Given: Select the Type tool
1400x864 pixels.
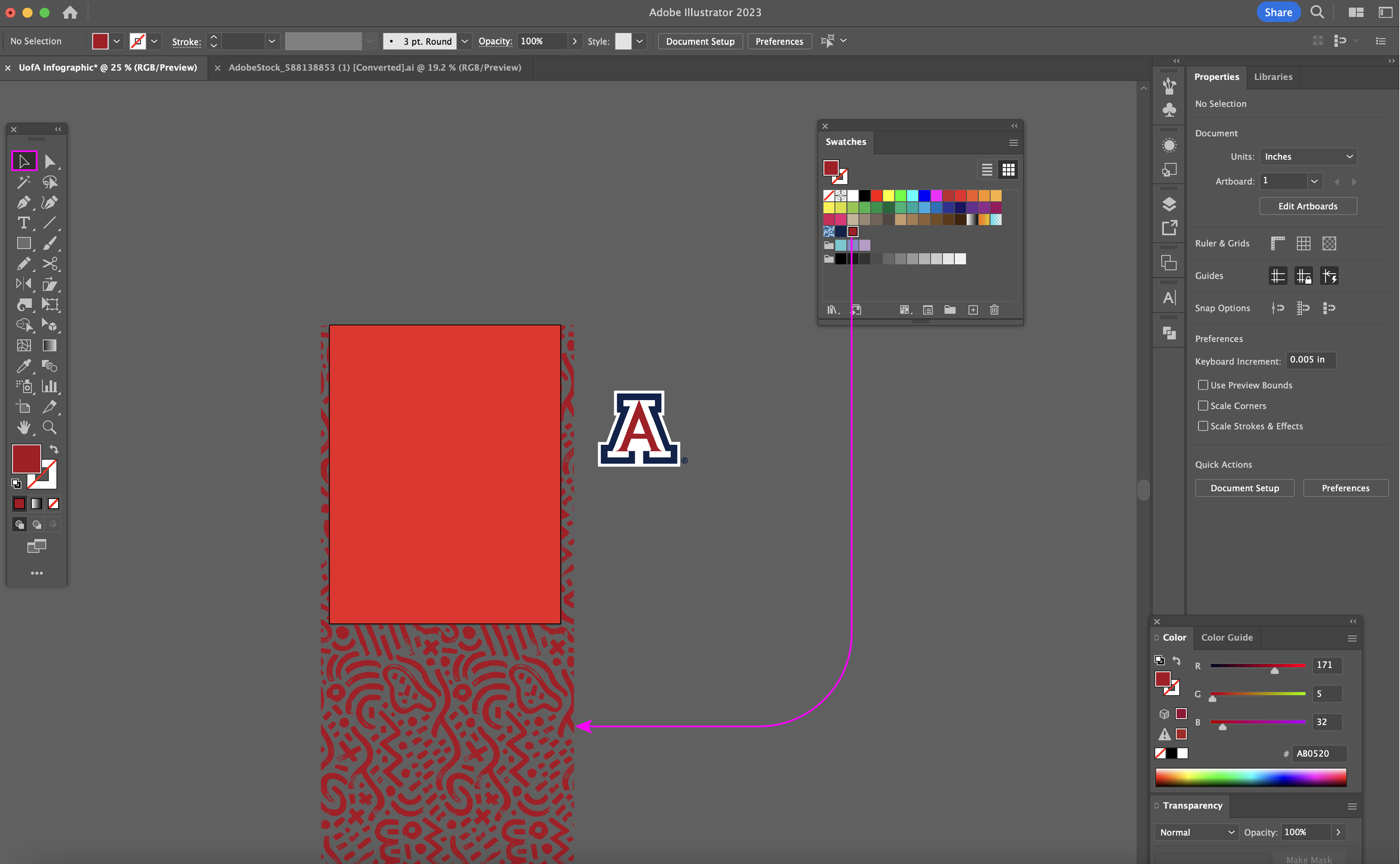Looking at the screenshot, I should coord(23,223).
